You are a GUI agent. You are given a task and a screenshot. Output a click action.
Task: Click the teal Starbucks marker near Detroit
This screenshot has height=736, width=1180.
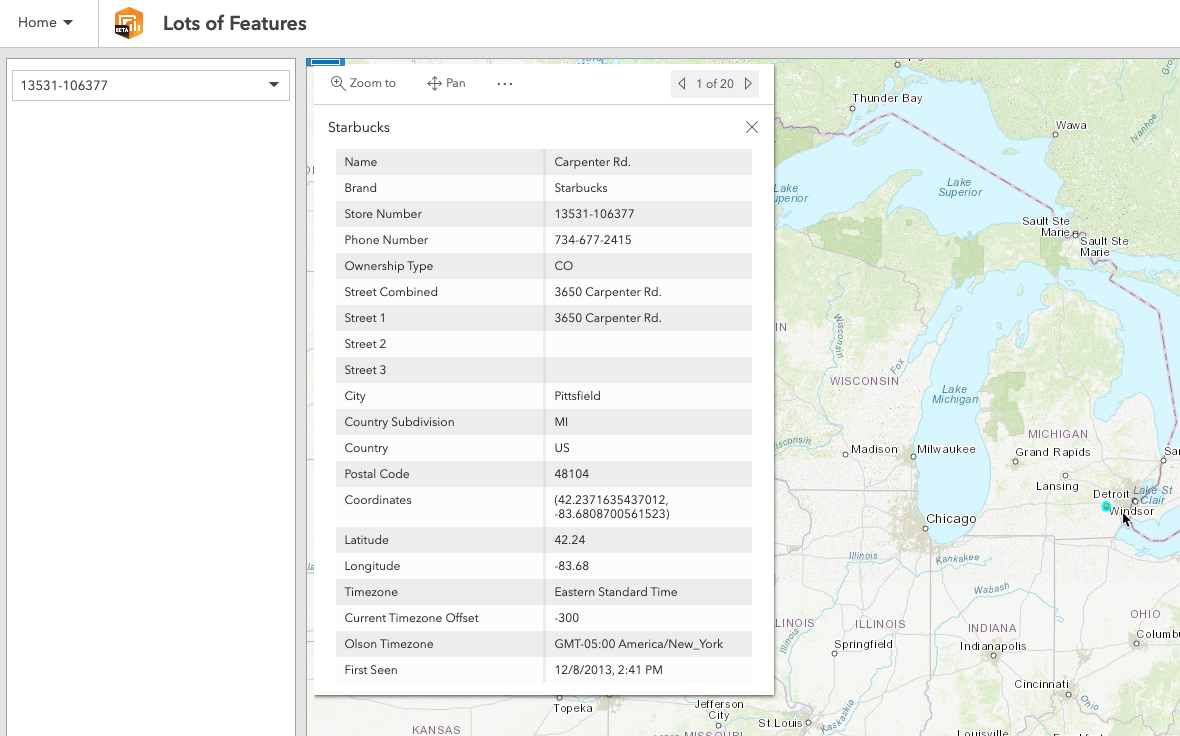click(x=1105, y=508)
